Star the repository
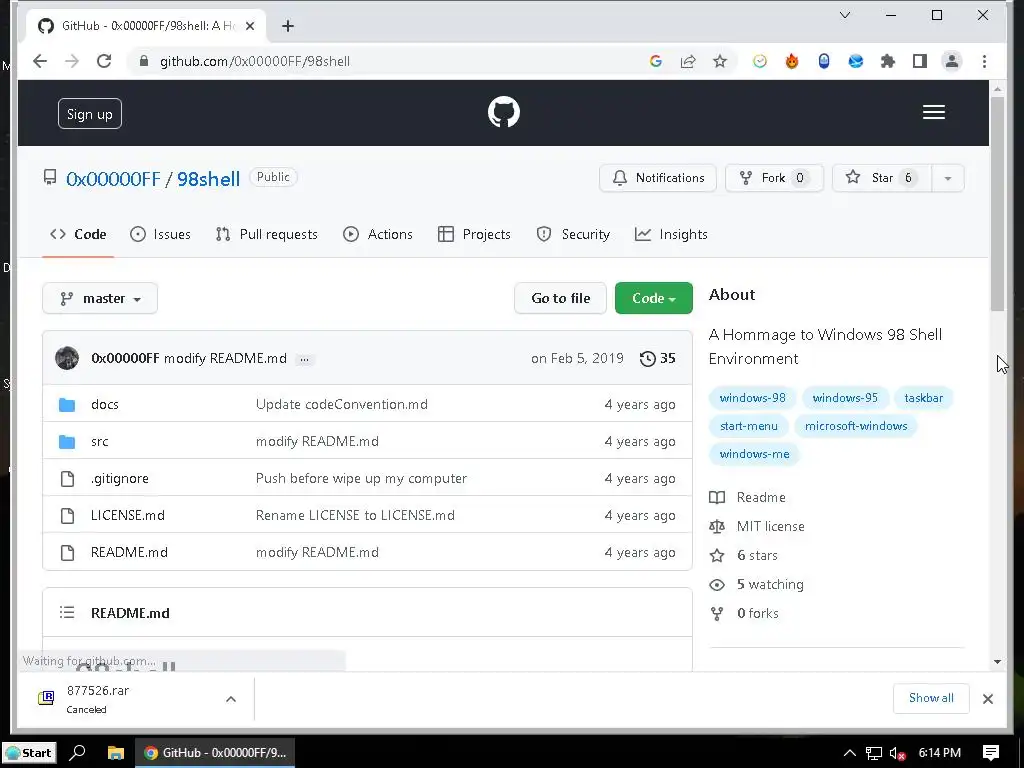This screenshot has width=1024, height=768. tap(882, 178)
